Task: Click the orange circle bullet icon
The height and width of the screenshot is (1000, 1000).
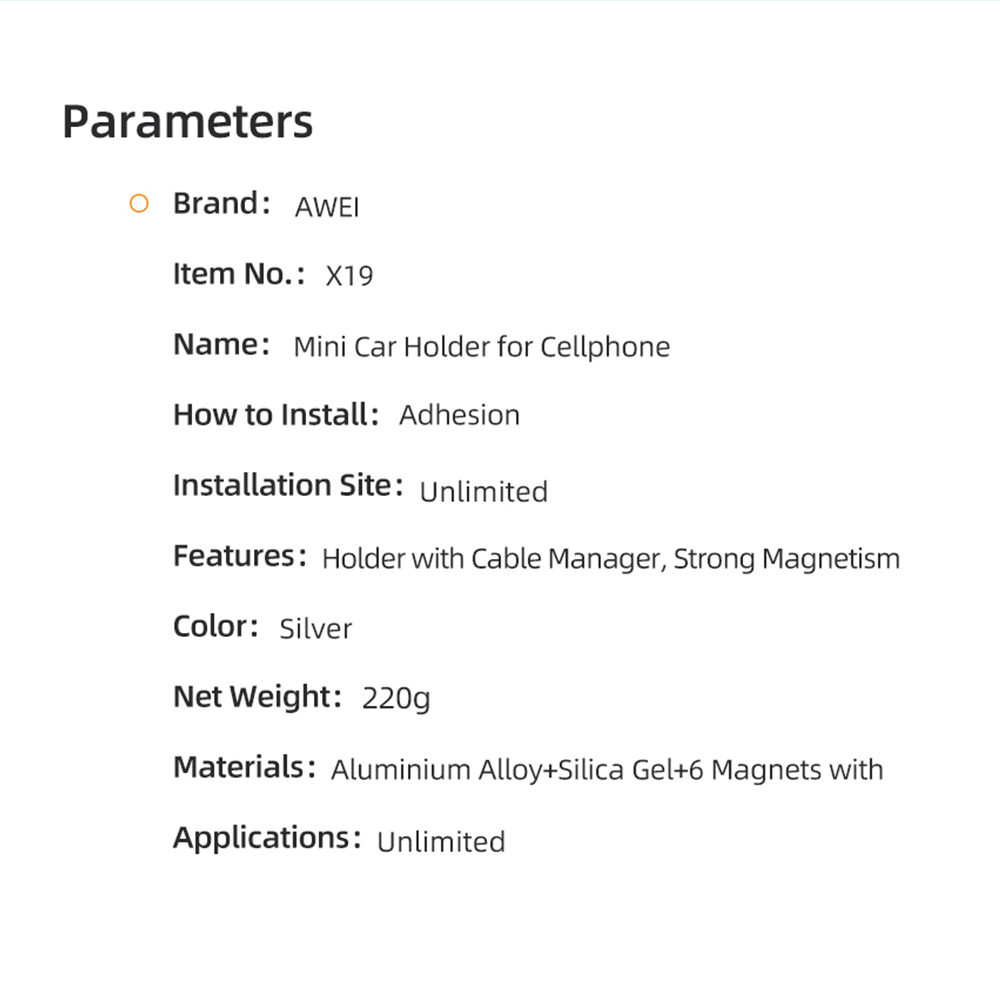Action: 139,203
